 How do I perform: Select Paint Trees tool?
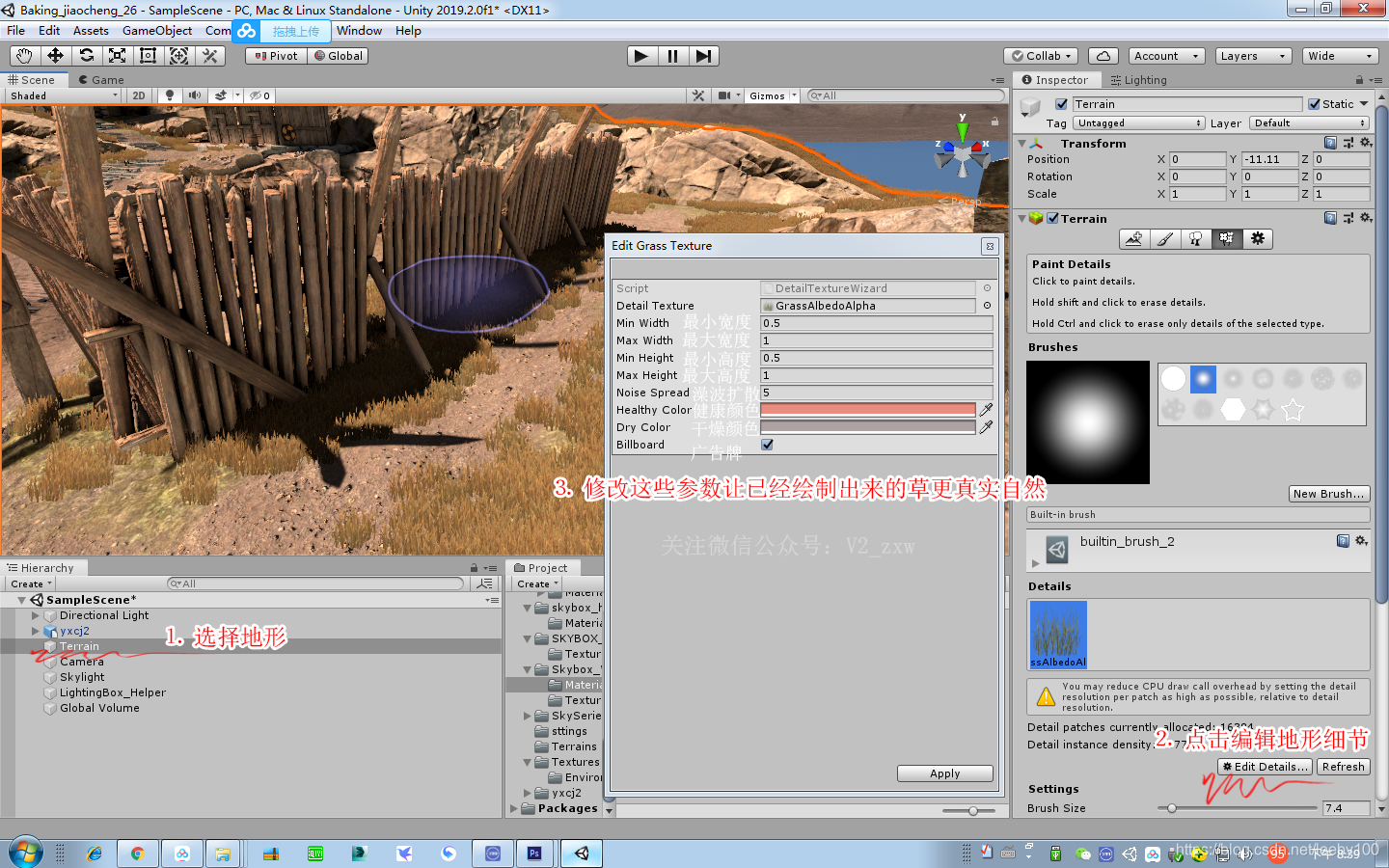click(x=1195, y=238)
